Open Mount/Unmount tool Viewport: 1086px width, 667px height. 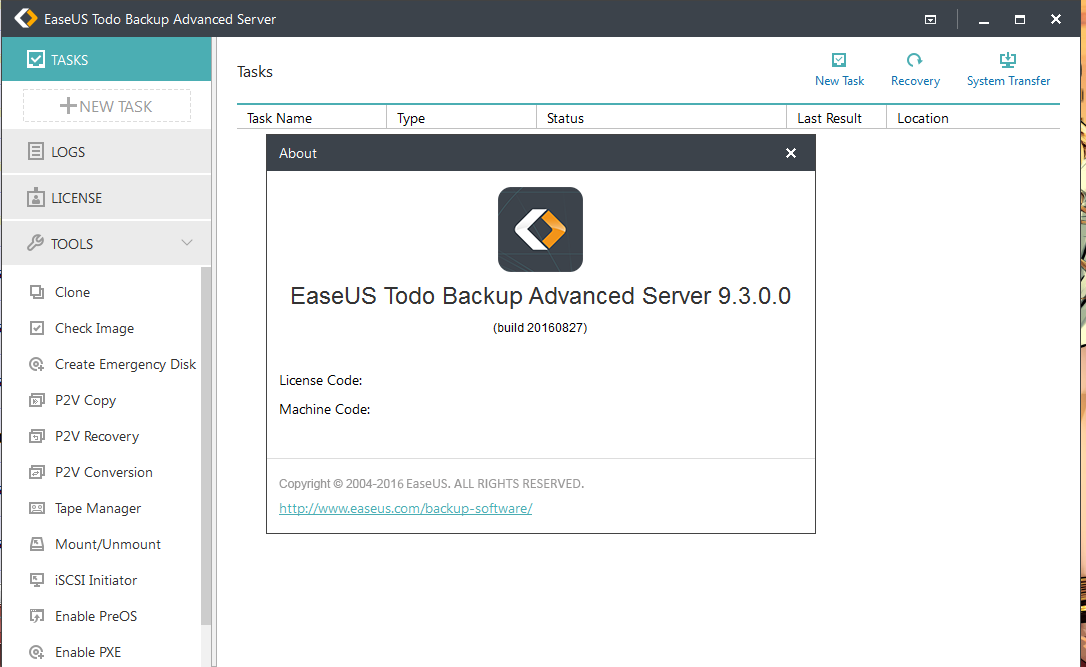pyautogui.click(x=108, y=544)
